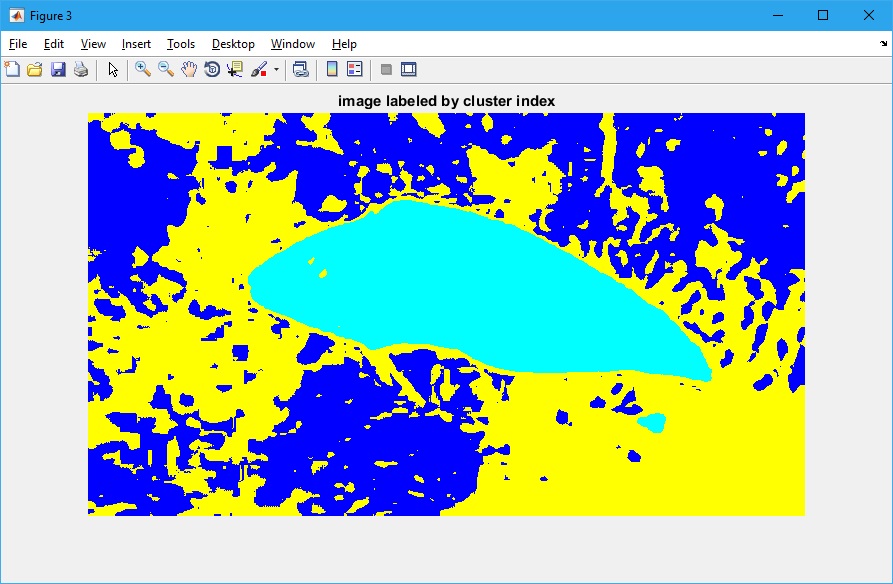
Task: Show Plot Tools and dock figure
Action: click(x=408, y=69)
